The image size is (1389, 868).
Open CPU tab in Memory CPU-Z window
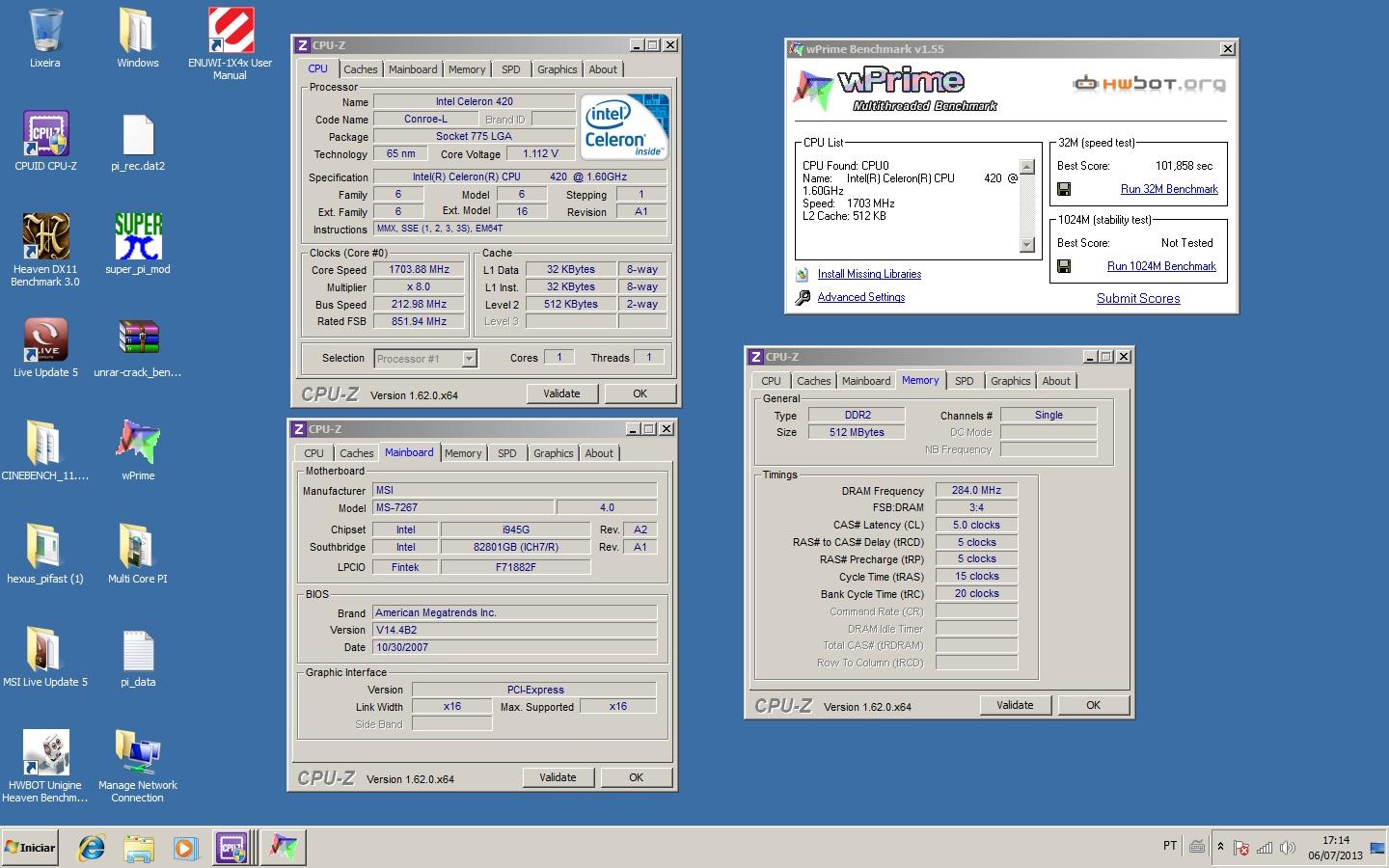tap(771, 381)
